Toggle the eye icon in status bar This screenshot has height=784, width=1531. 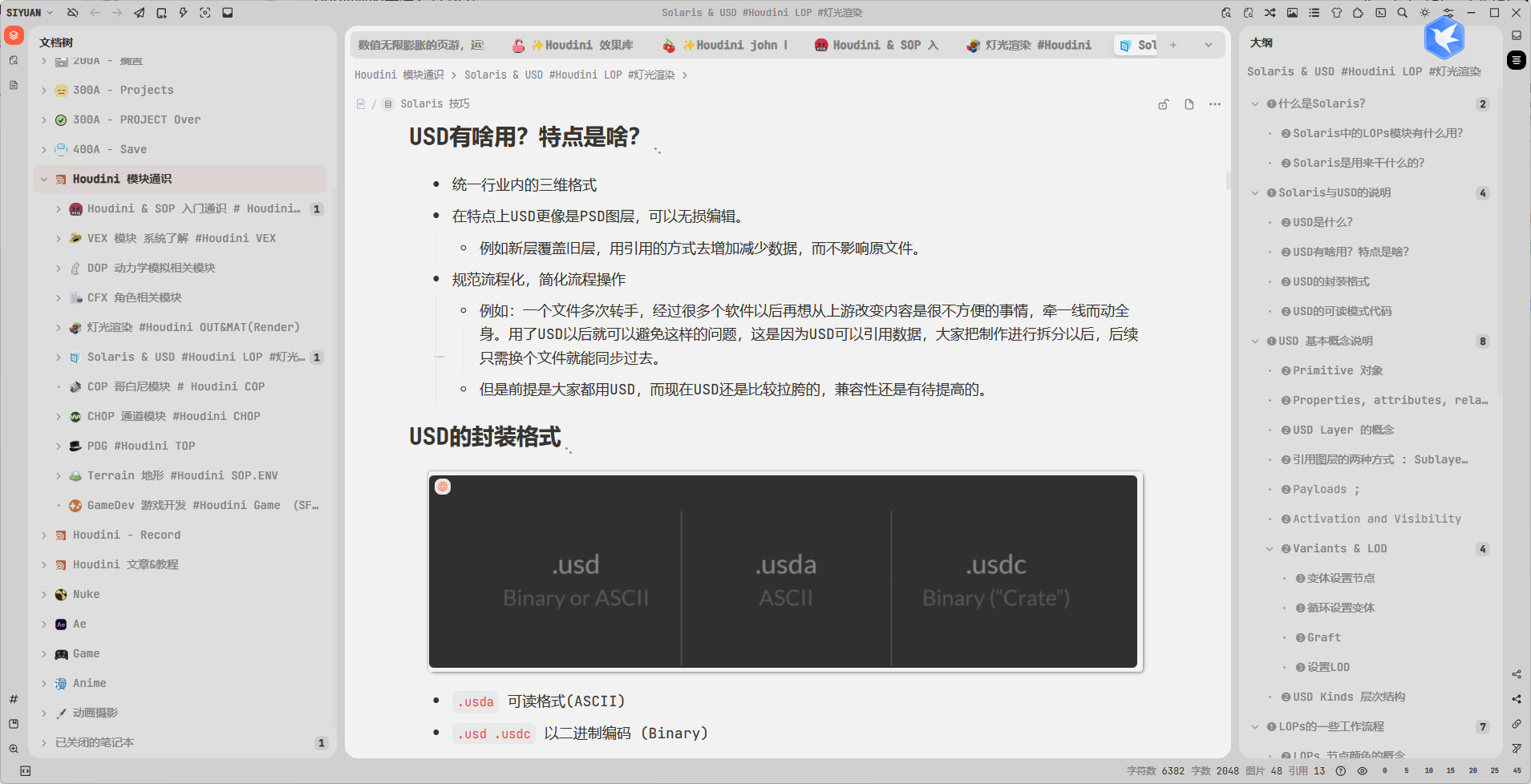click(x=1362, y=770)
